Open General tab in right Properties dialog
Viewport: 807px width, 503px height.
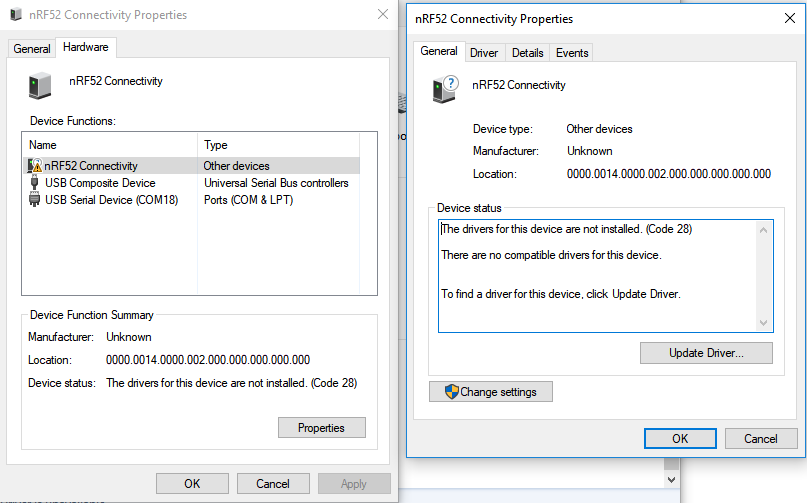coord(439,51)
